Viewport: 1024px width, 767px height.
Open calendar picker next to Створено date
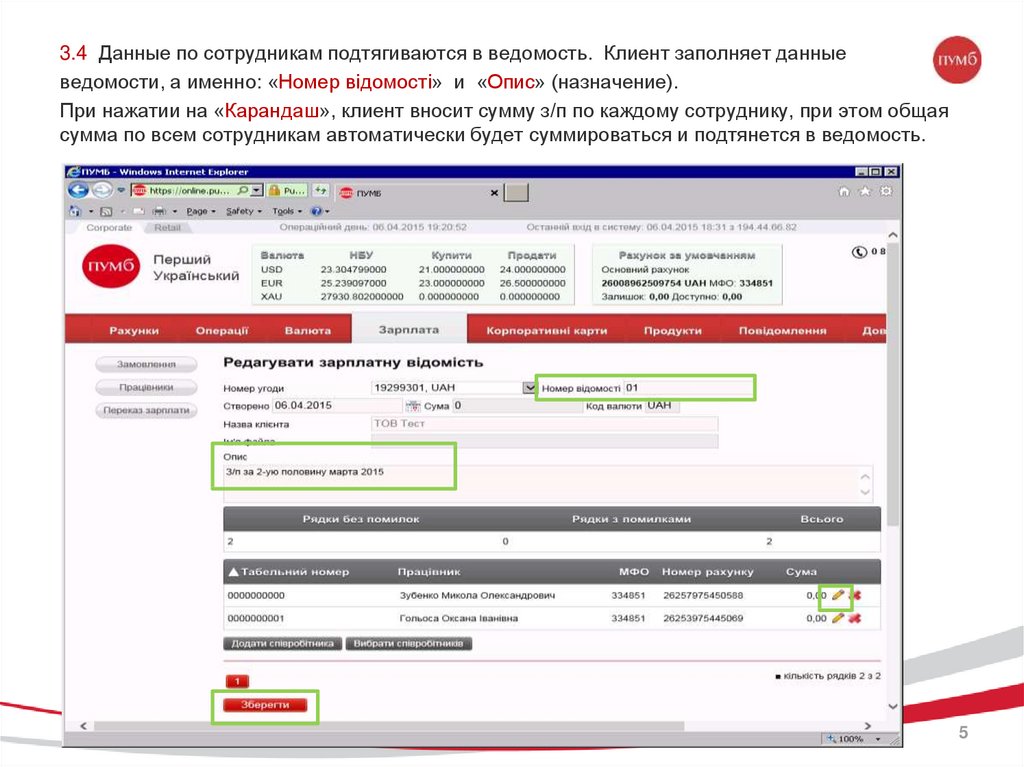tap(412, 406)
